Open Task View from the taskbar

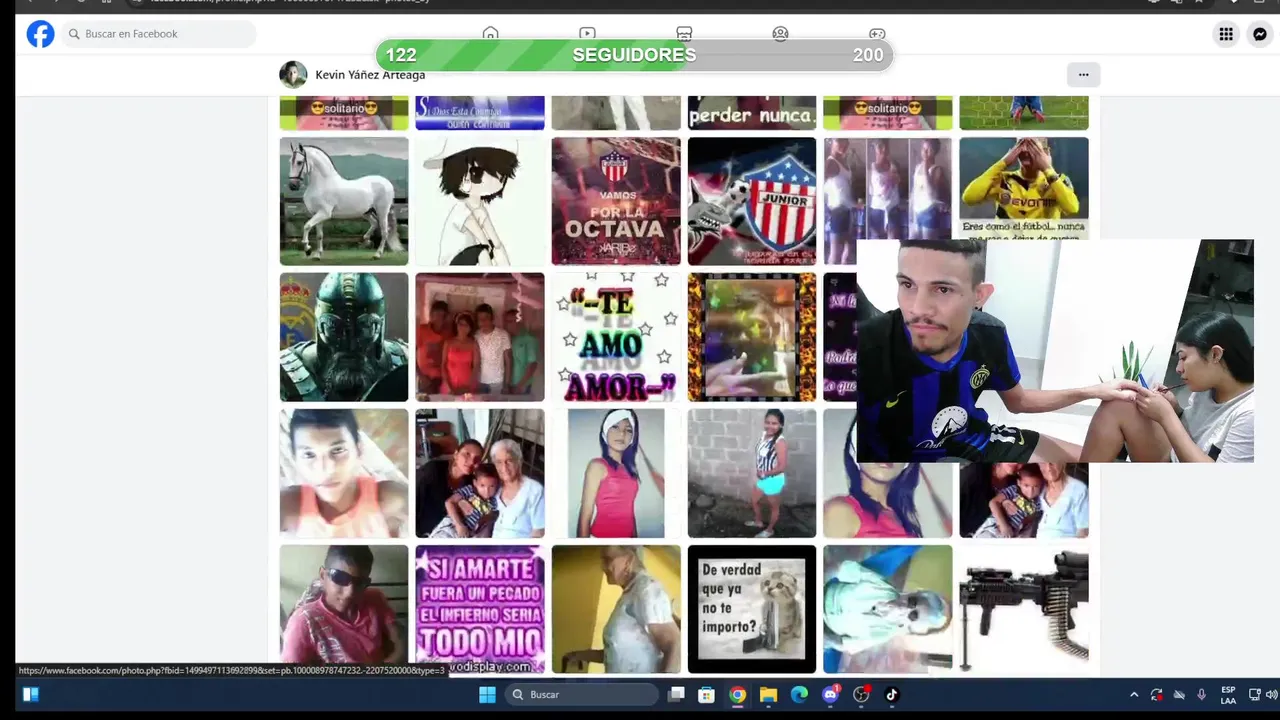coord(677,694)
